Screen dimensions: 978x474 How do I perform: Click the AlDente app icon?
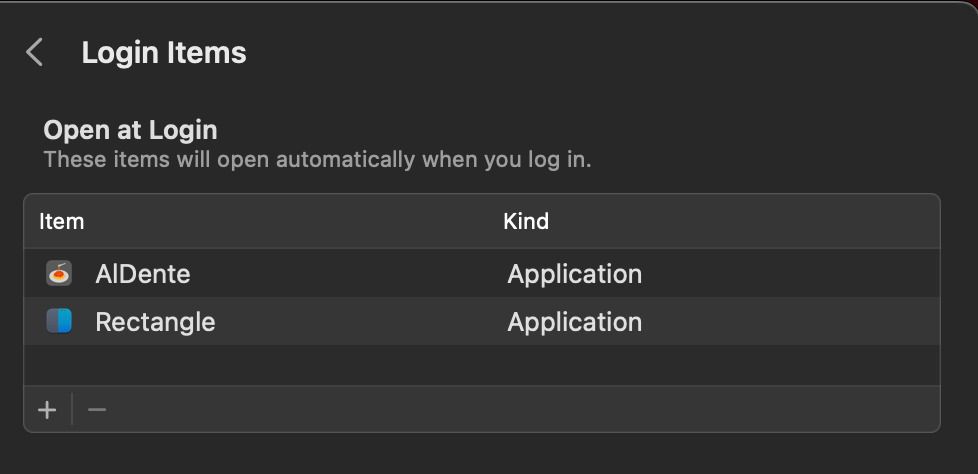point(59,274)
